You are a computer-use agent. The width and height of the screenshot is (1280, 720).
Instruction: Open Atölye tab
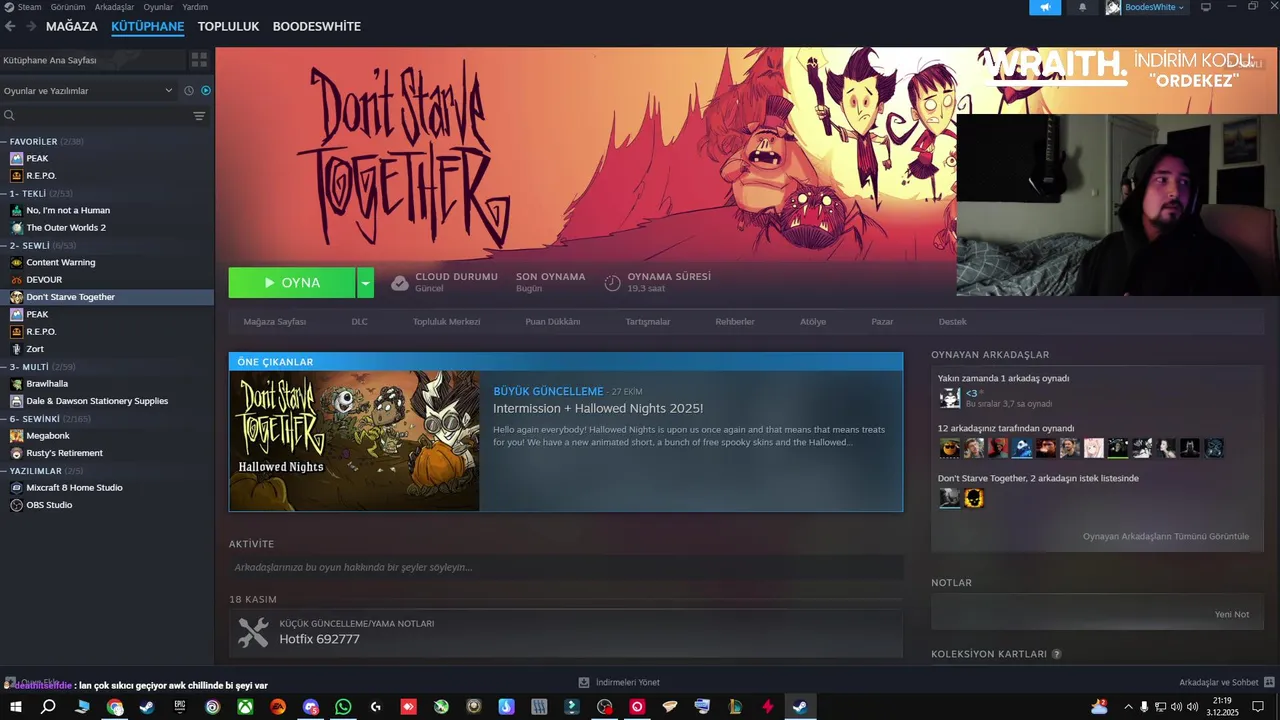(813, 322)
